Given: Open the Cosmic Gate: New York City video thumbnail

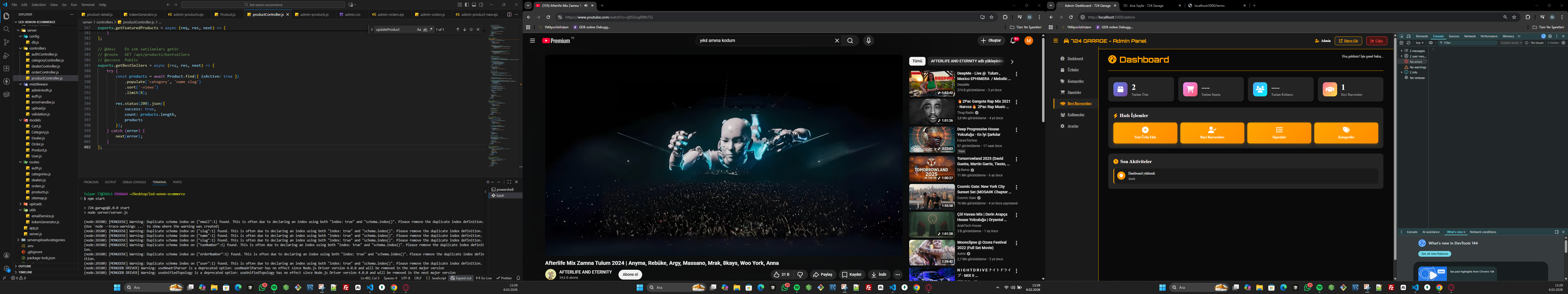Looking at the screenshot, I should [931, 197].
